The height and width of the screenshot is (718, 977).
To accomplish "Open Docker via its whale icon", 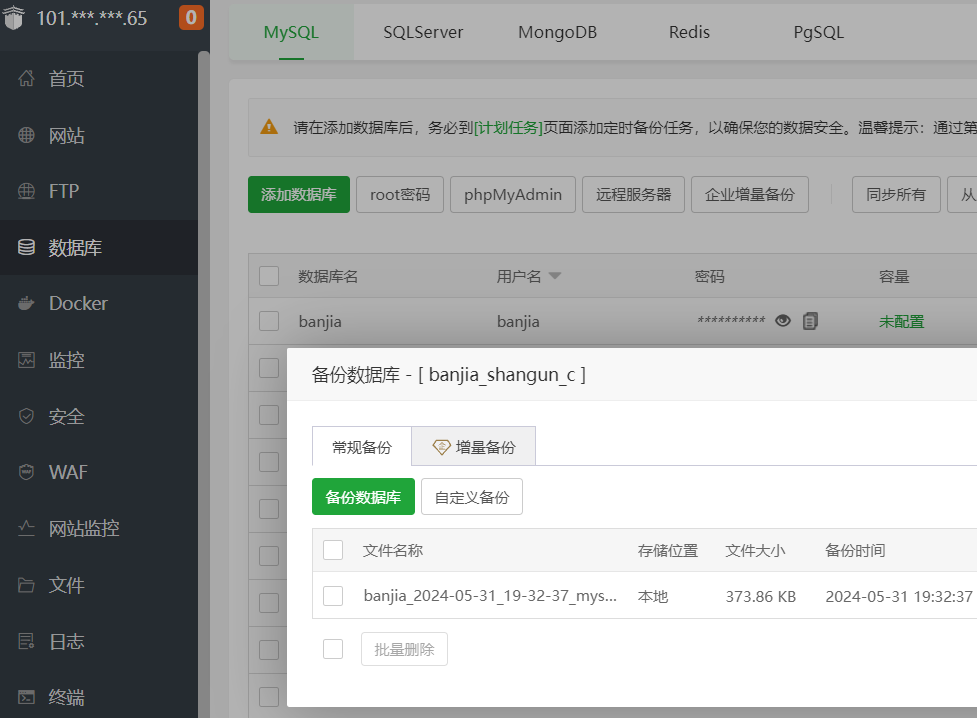I will point(27,303).
